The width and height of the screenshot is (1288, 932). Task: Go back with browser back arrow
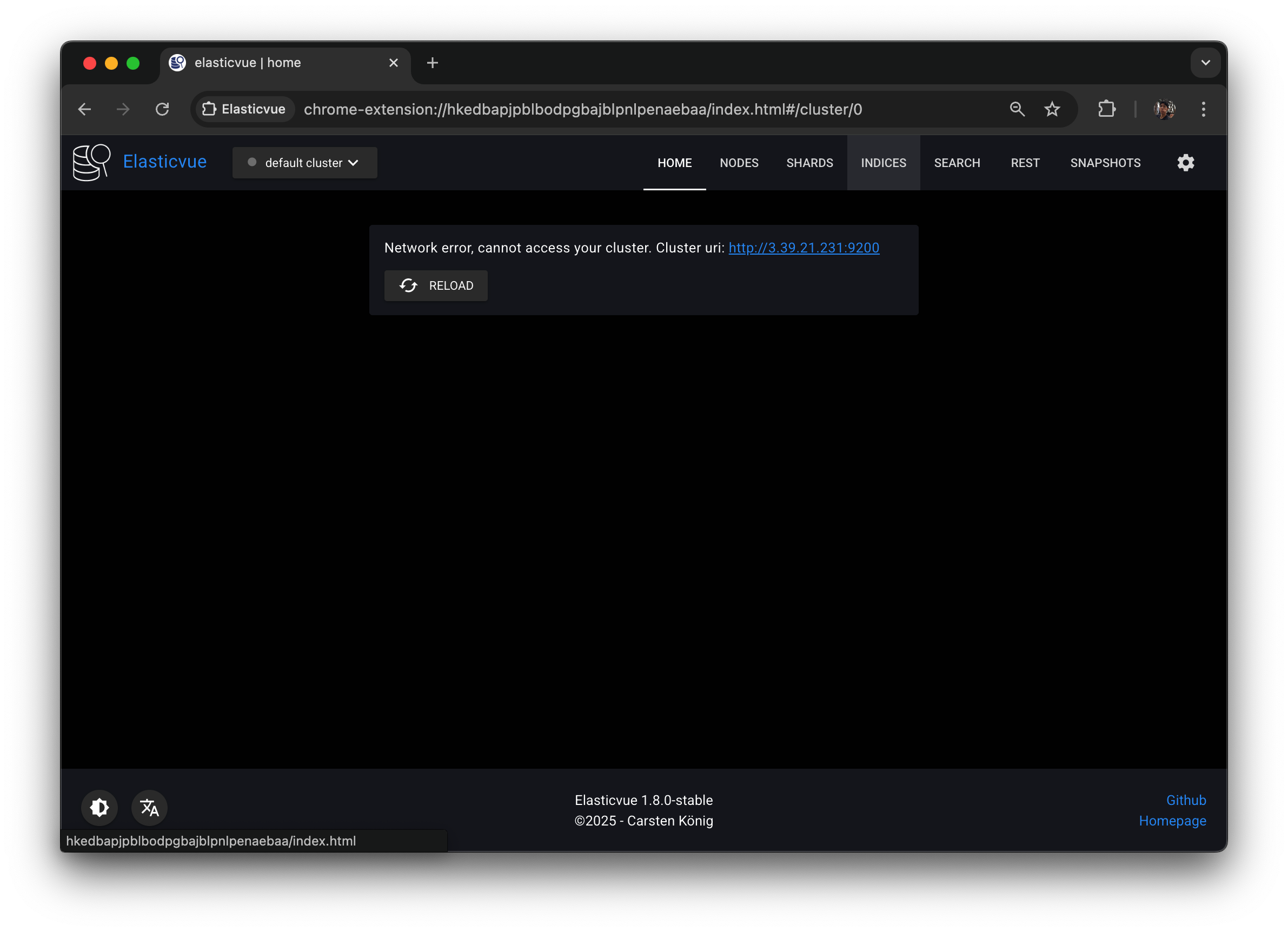click(x=84, y=109)
